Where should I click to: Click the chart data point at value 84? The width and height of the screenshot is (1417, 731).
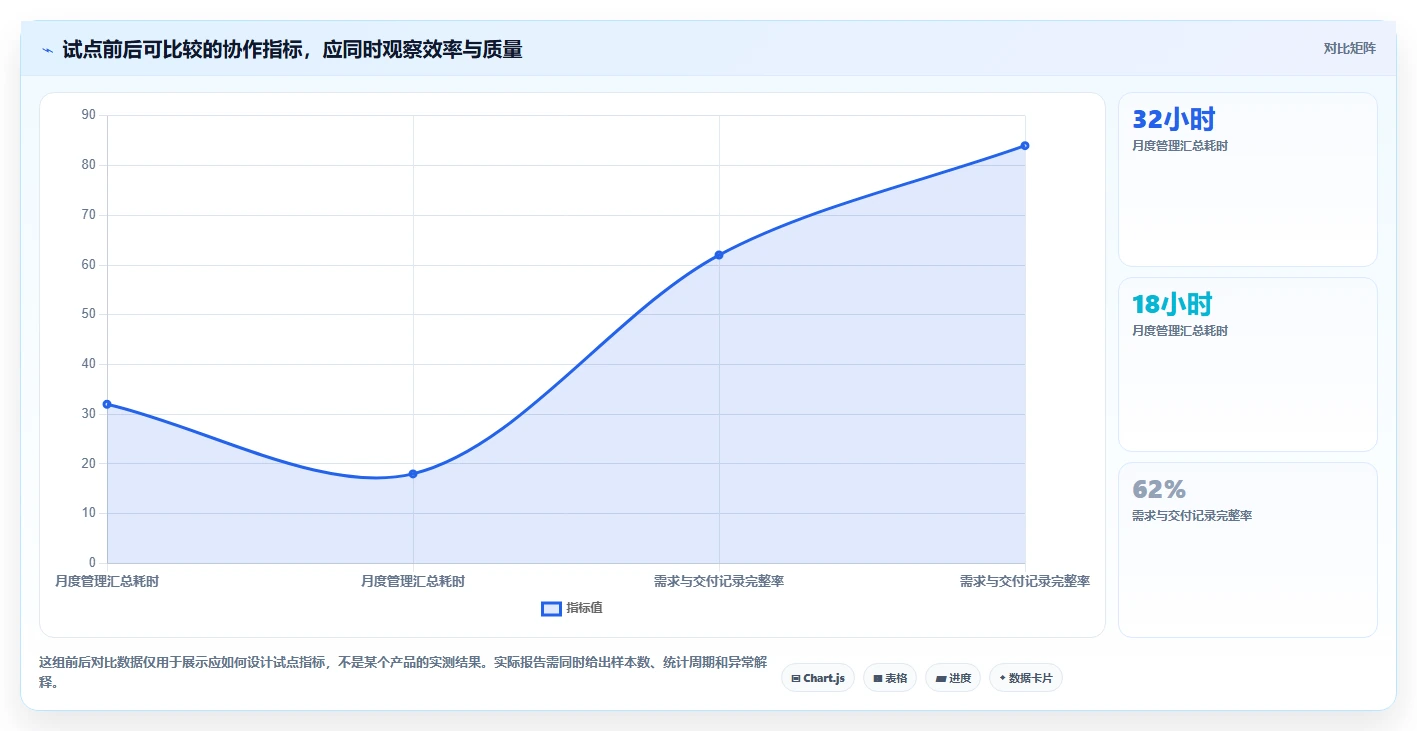pos(1025,146)
